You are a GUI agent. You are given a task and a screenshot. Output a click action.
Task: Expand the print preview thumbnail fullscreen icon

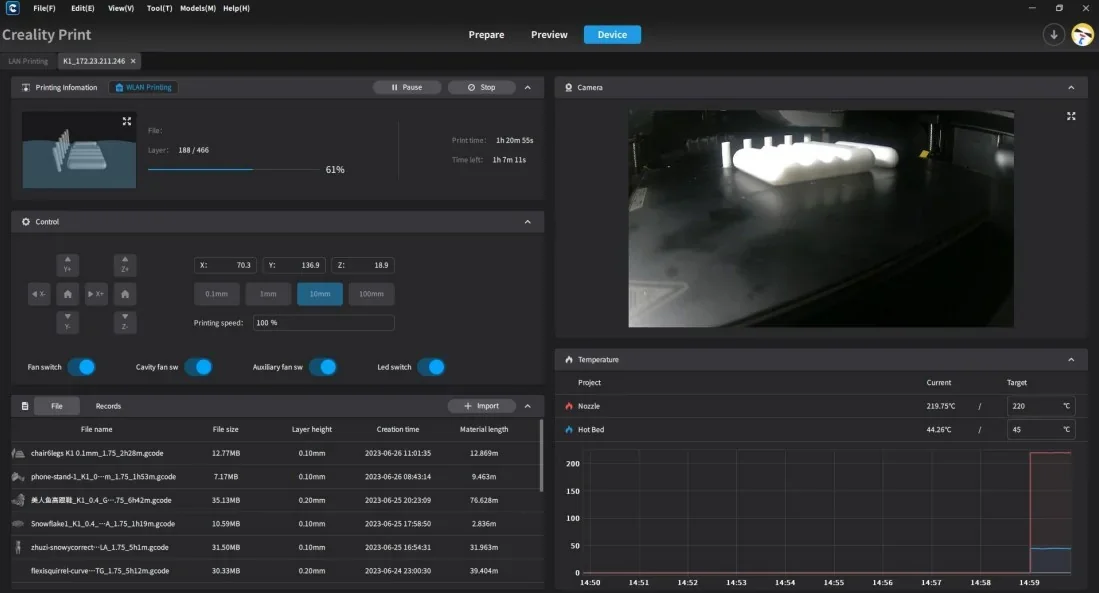click(x=126, y=121)
